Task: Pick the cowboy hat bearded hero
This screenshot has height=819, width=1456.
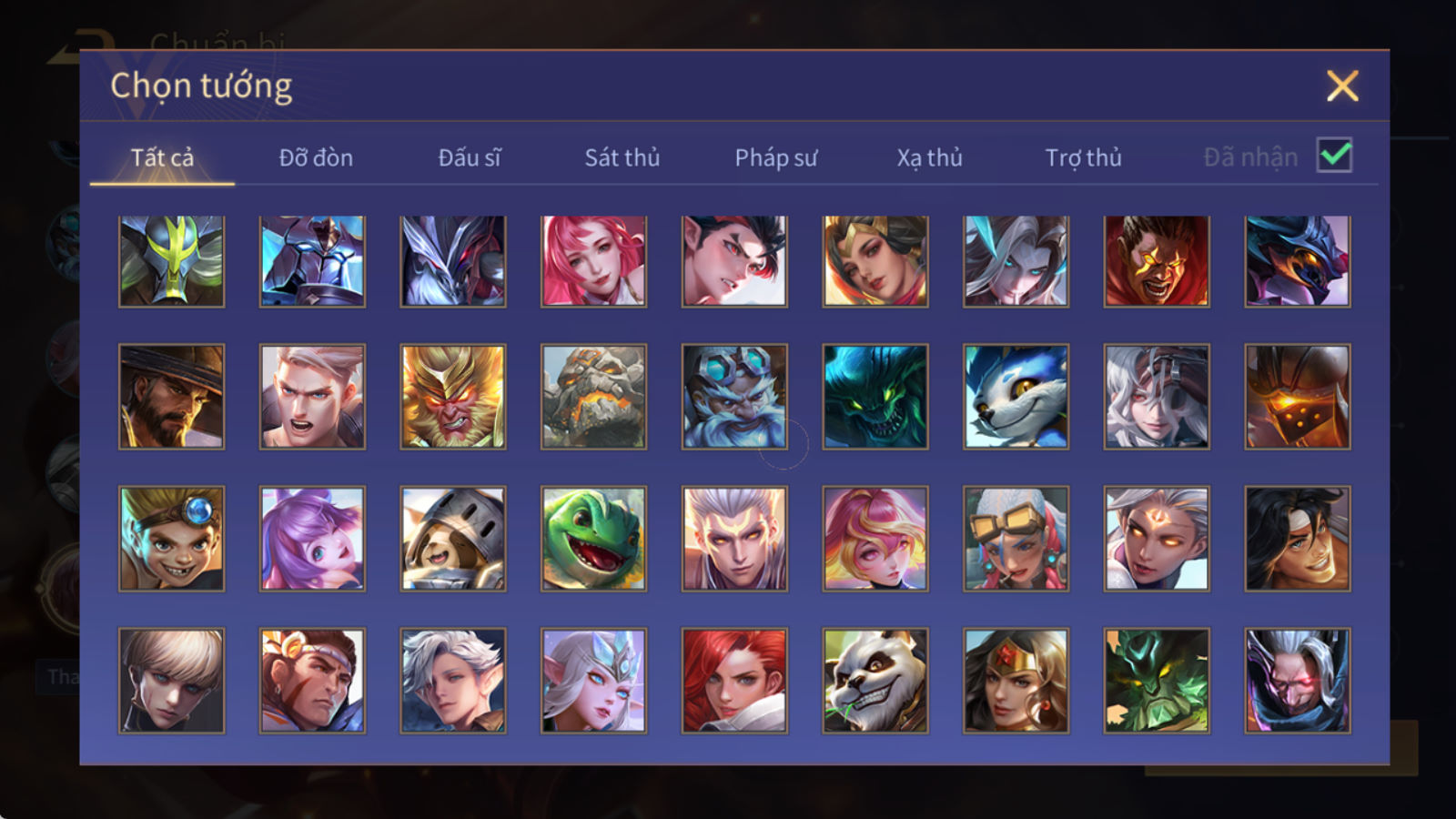Action: pyautogui.click(x=171, y=397)
